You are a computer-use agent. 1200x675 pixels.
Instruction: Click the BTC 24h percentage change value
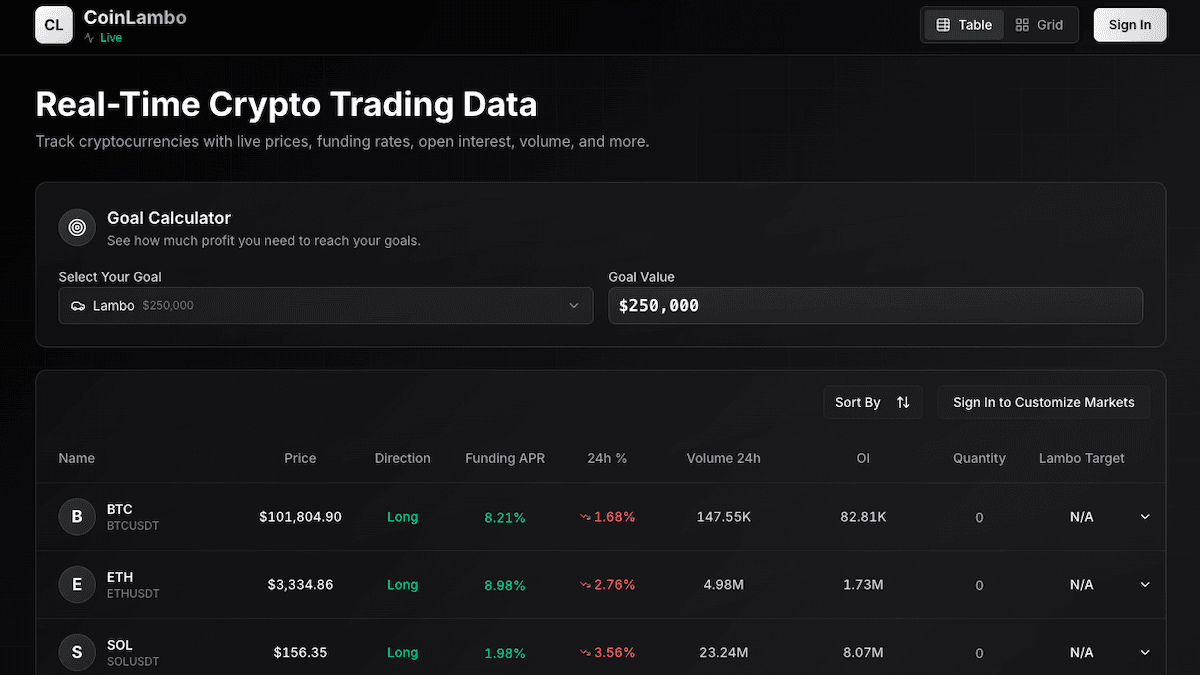point(607,517)
